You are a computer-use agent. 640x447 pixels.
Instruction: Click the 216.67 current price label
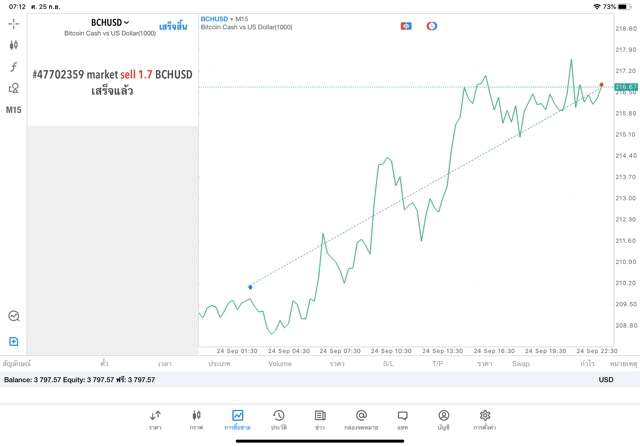point(626,87)
